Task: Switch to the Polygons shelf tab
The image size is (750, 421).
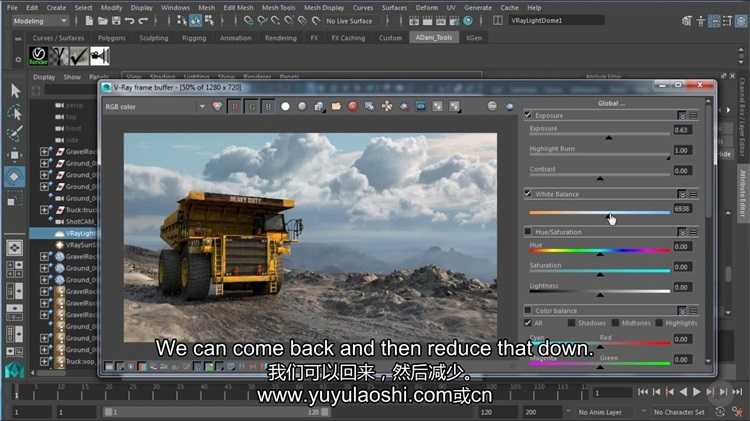Action: [x=111, y=38]
